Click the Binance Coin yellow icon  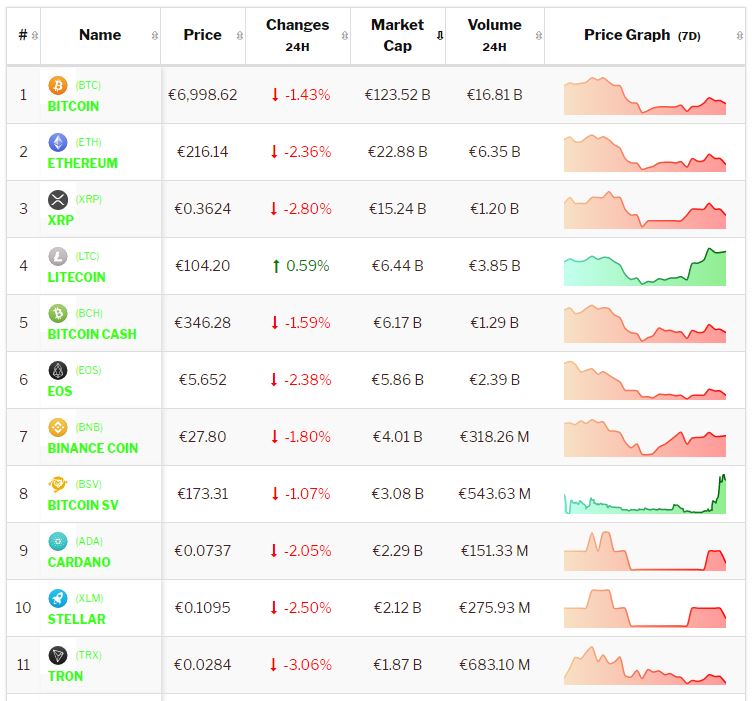click(x=58, y=428)
